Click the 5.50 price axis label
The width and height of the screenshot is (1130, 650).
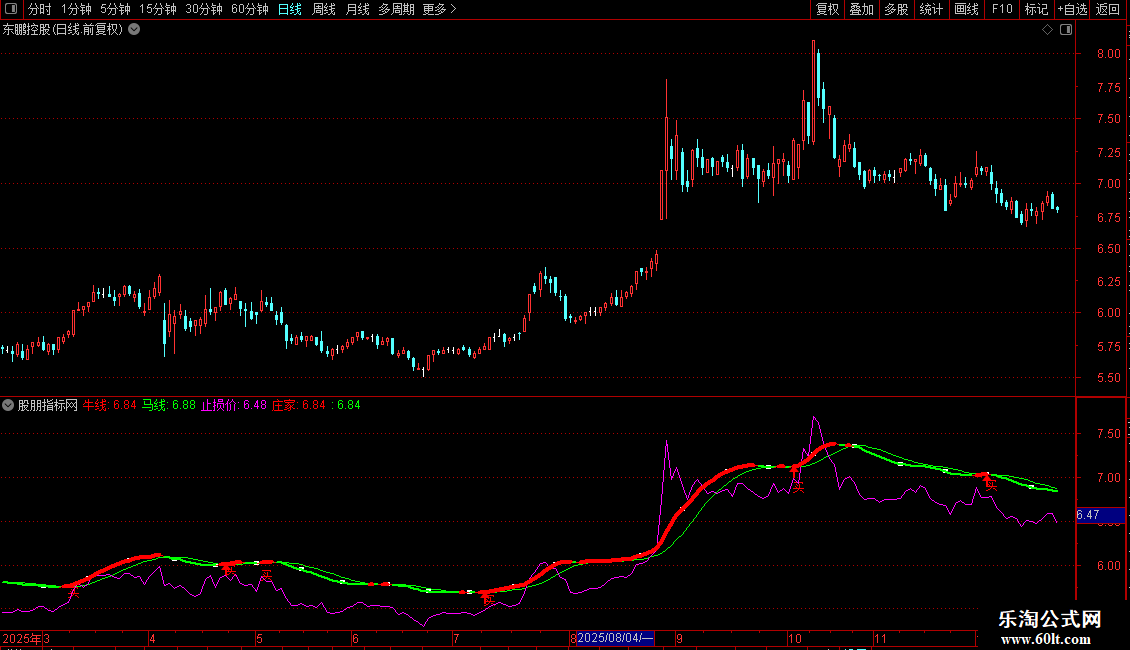click(x=1108, y=378)
